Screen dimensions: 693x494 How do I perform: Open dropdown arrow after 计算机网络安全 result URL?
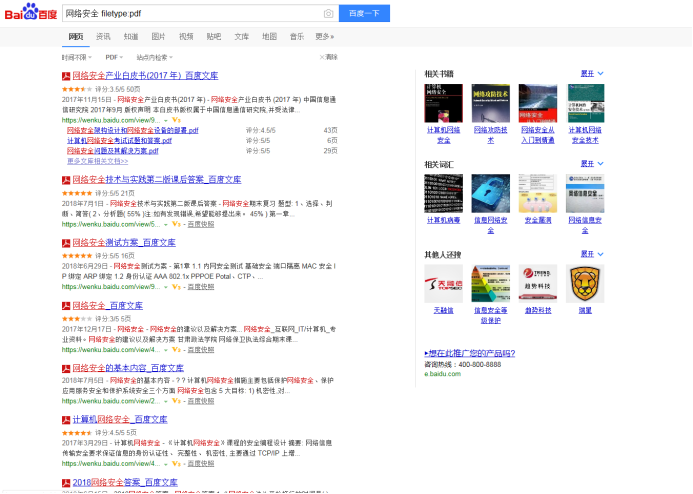click(166, 464)
